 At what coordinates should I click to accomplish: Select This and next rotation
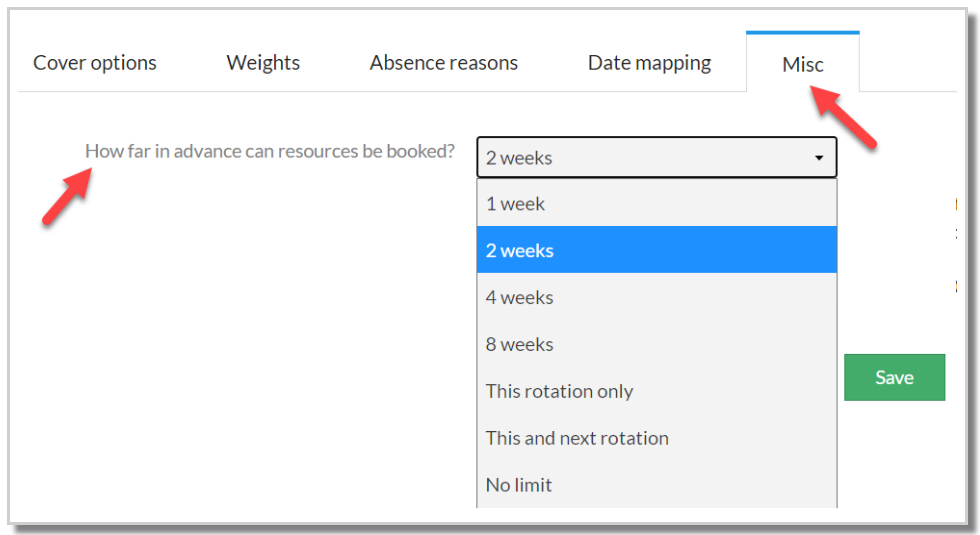pyautogui.click(x=656, y=438)
